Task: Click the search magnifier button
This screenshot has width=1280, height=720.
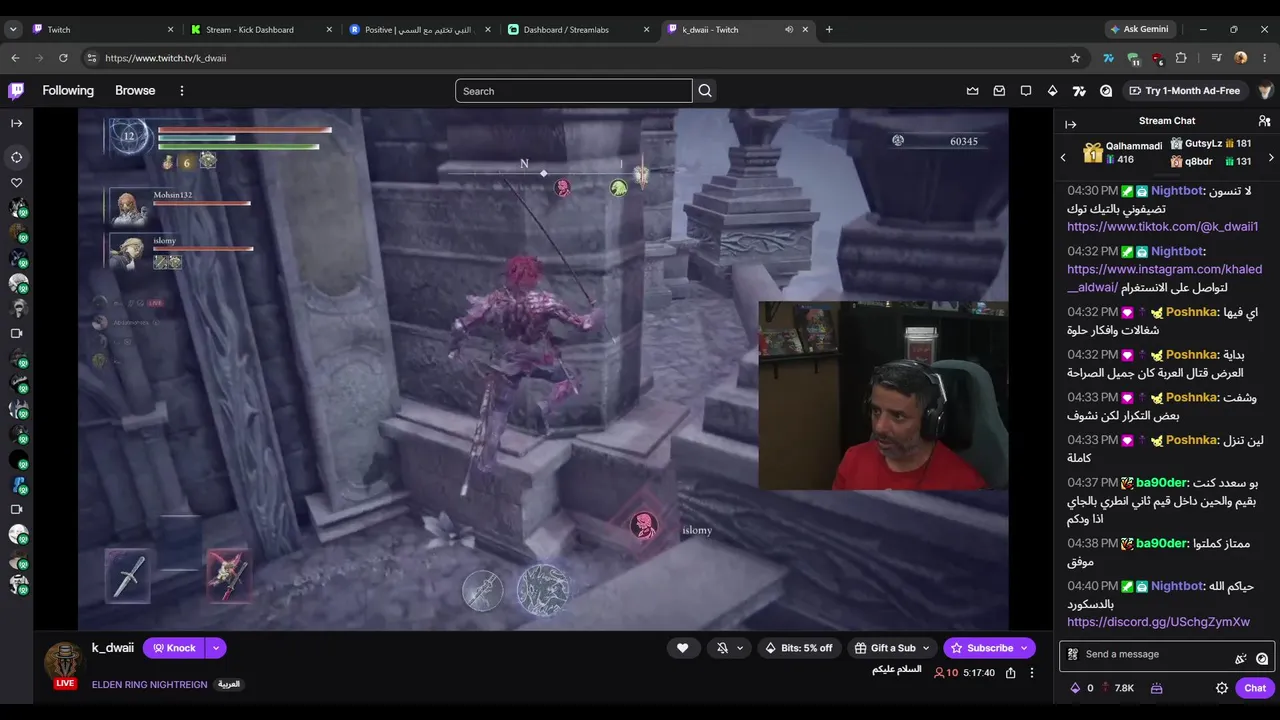Action: click(705, 91)
